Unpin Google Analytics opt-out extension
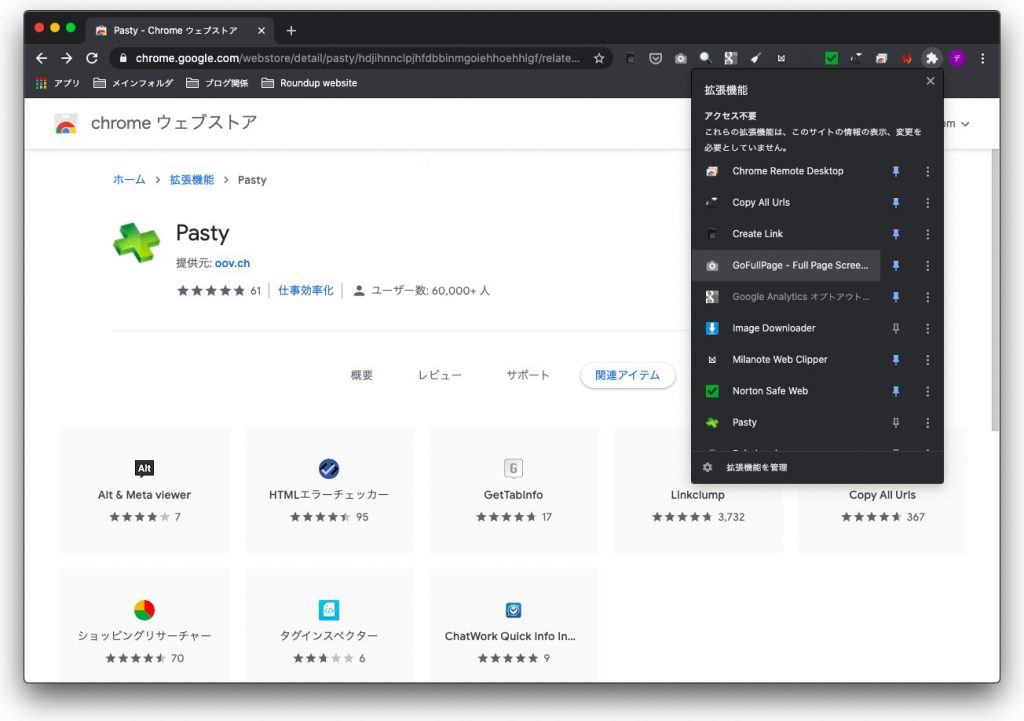The width and height of the screenshot is (1024, 721). 896,296
